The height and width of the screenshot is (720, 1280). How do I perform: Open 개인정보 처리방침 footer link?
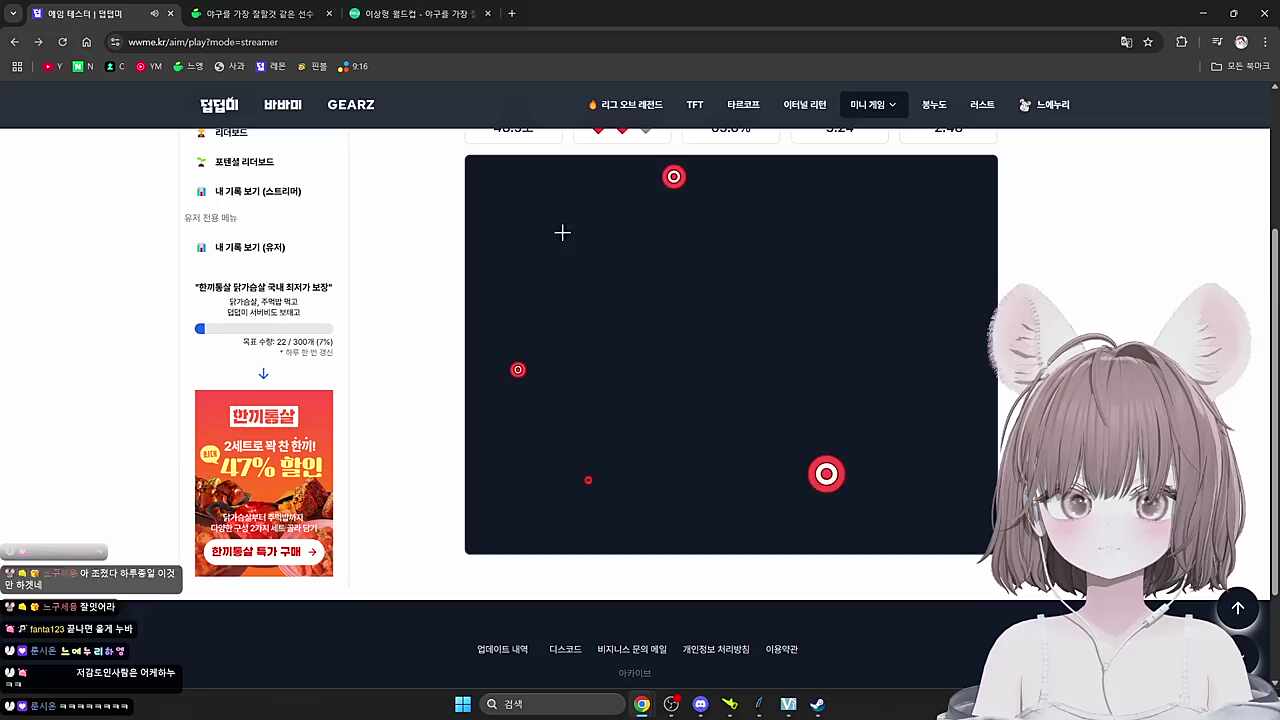click(716, 649)
